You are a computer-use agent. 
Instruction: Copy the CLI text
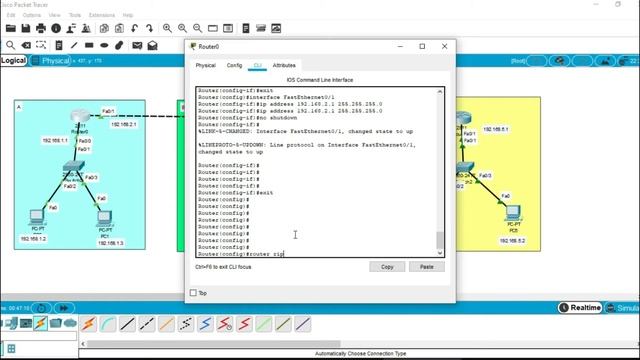(387, 267)
